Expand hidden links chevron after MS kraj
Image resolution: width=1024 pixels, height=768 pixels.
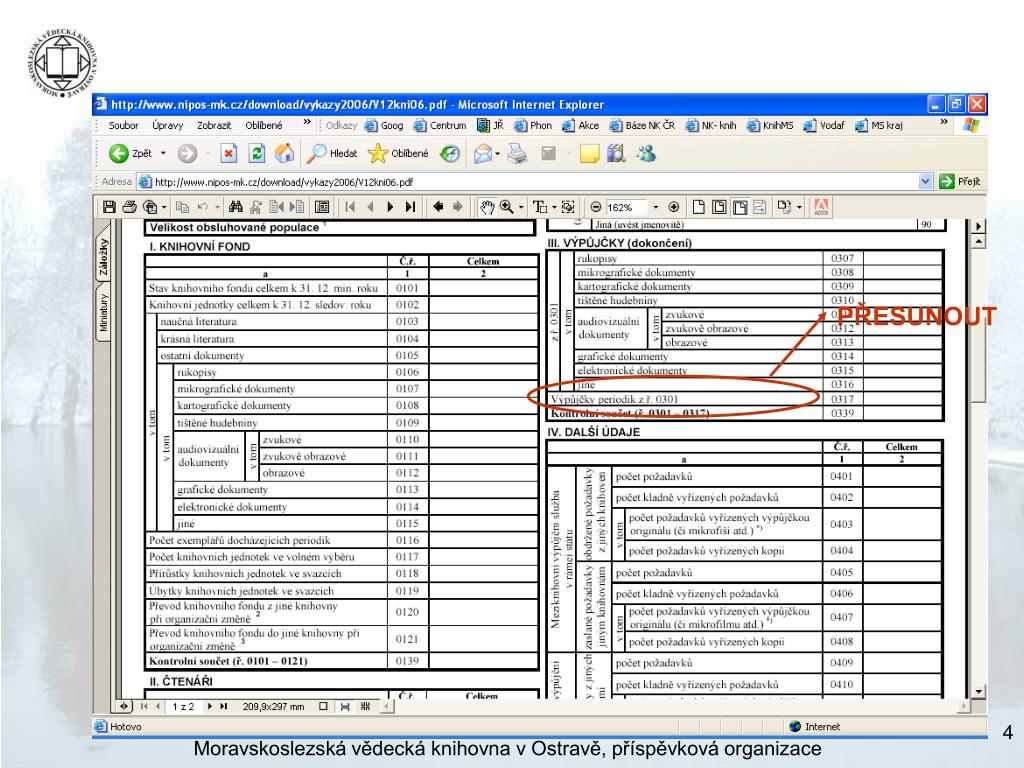944,122
